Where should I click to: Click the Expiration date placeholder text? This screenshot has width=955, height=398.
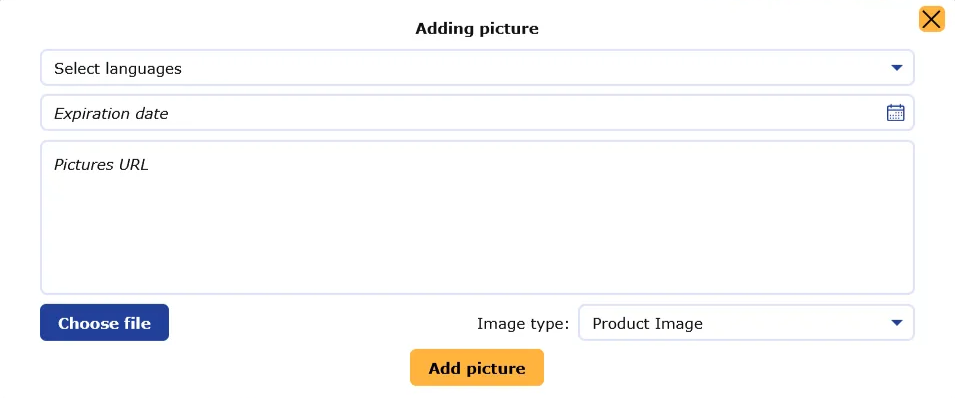tap(111, 114)
